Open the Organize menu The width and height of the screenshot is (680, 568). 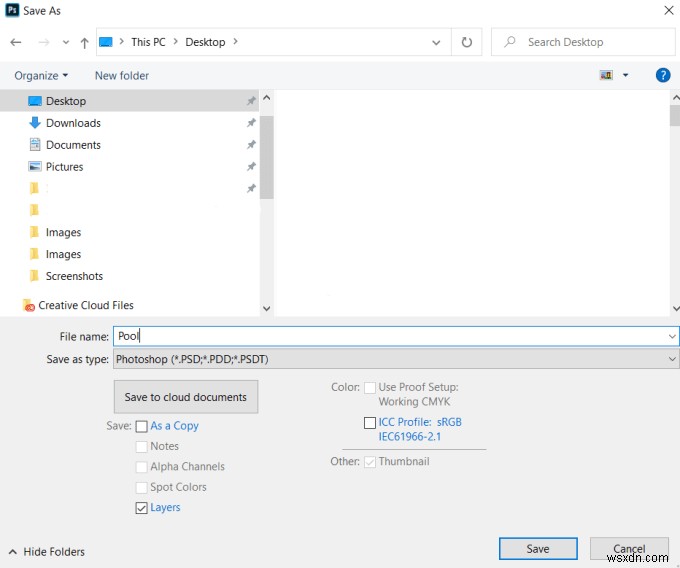pyautogui.click(x=41, y=75)
